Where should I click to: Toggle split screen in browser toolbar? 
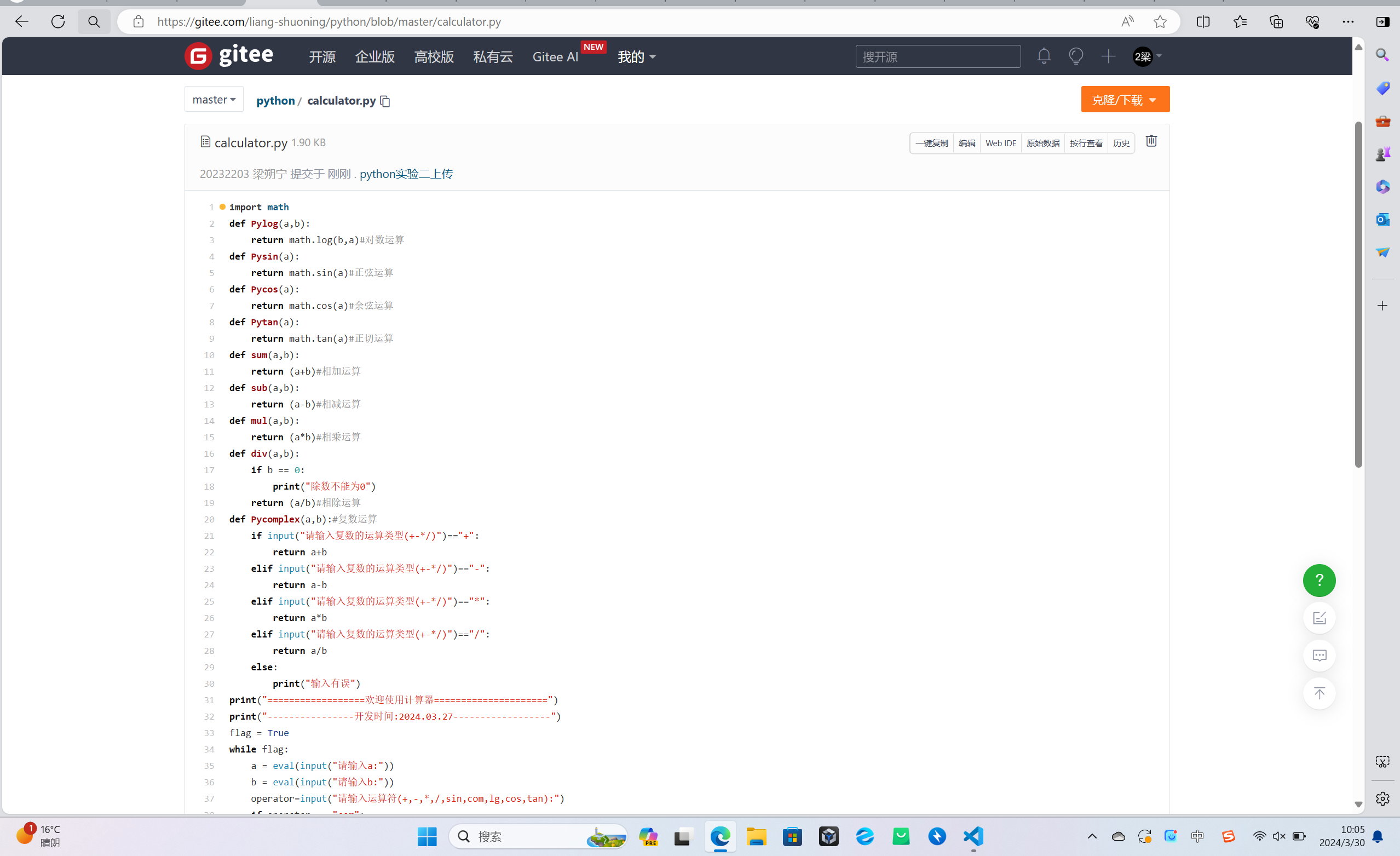(1203, 21)
